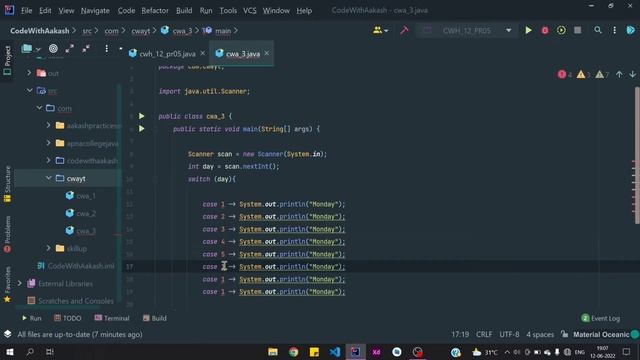Open the Build tool window button
The width and height of the screenshot is (640, 360).
(155, 318)
